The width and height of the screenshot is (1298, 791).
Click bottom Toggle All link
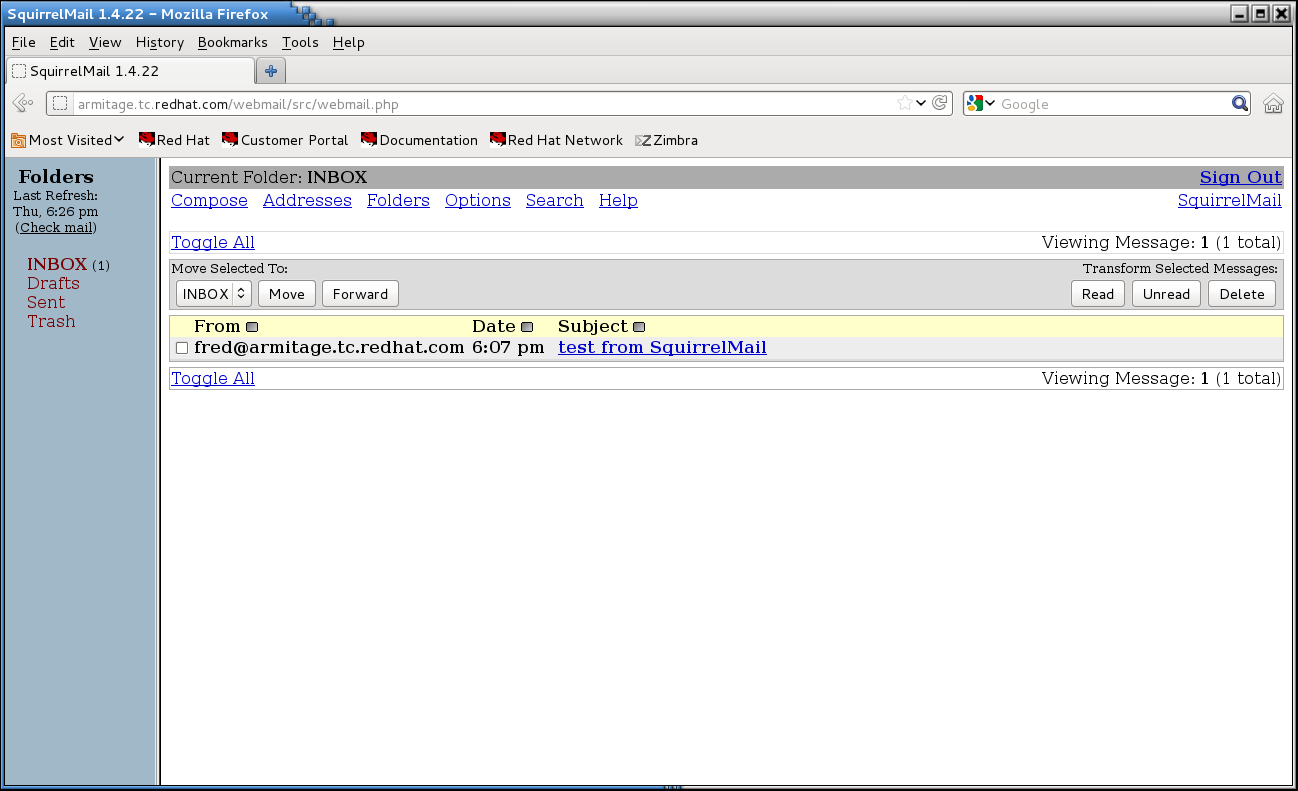(213, 378)
